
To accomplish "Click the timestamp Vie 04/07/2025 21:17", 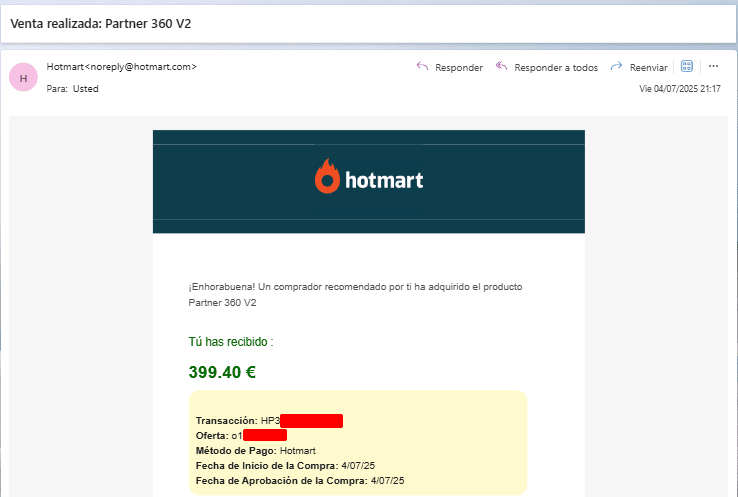I will (x=680, y=88).
